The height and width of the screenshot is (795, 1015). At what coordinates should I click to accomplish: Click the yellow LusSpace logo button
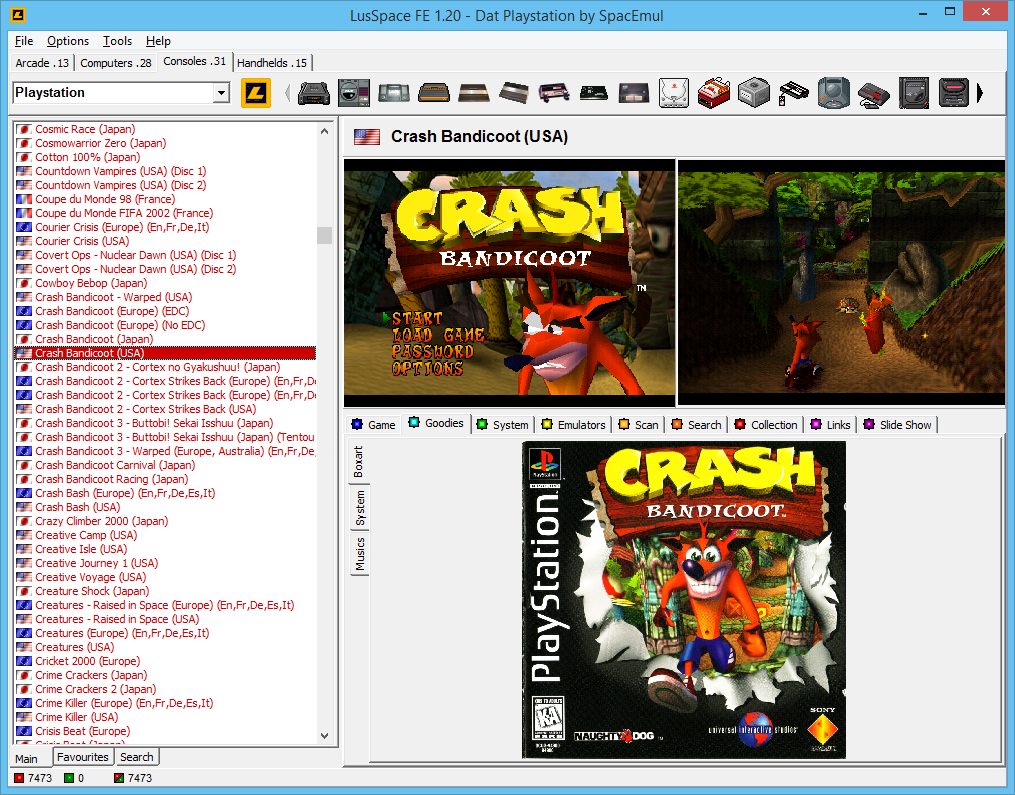point(256,93)
